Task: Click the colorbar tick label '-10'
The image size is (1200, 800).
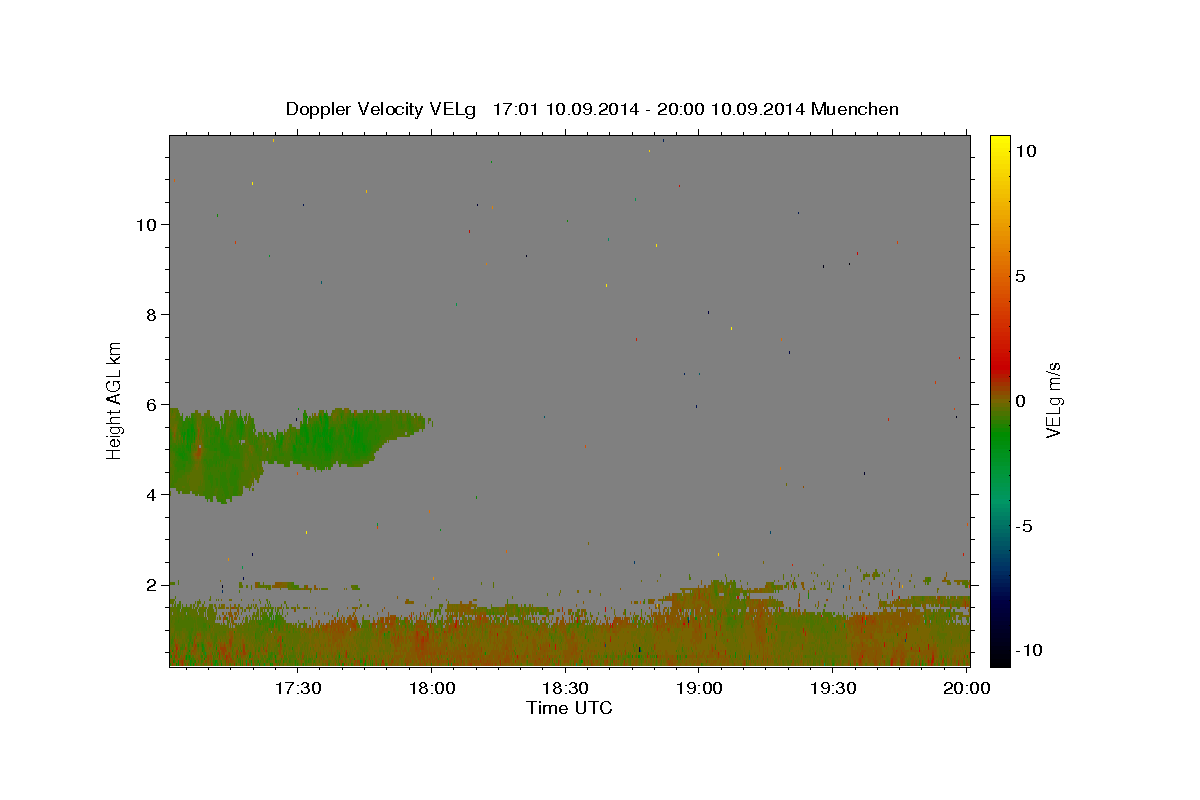Action: [x=1027, y=650]
